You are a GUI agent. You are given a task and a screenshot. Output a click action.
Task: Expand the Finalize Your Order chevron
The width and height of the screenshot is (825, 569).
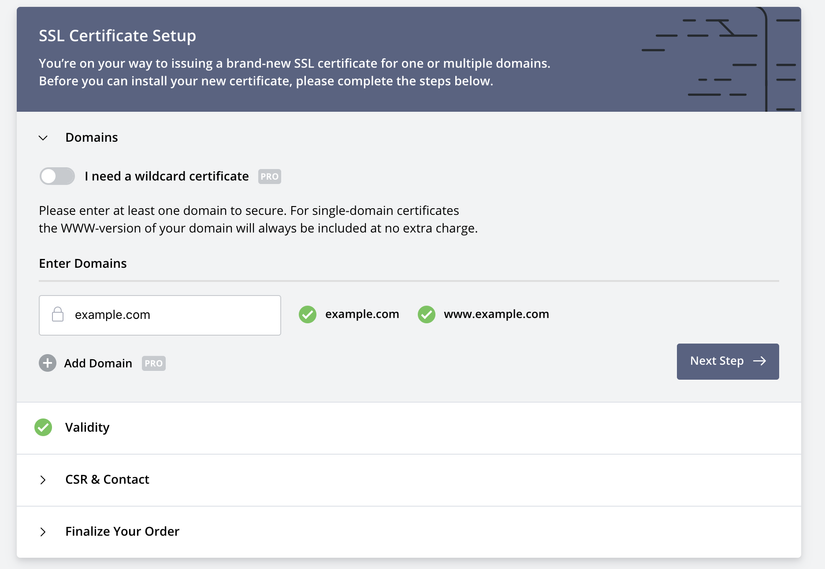pyautogui.click(x=43, y=532)
